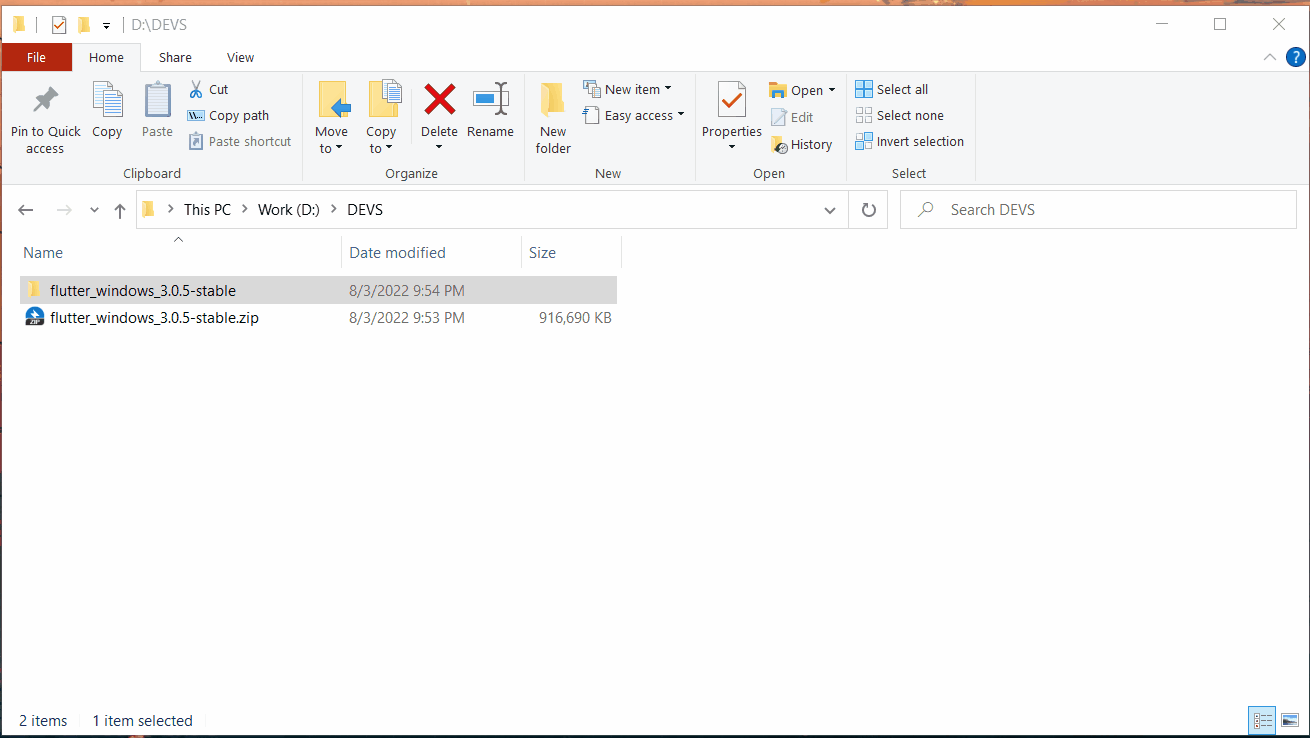Click Edit in the Open group
This screenshot has height=738, width=1310.
coord(792,117)
